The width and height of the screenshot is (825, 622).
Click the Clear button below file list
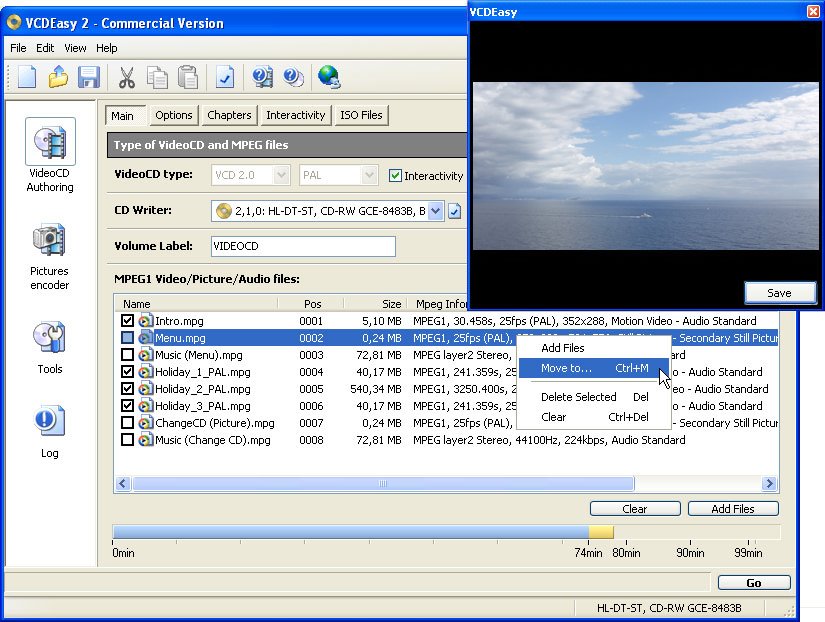[635, 508]
